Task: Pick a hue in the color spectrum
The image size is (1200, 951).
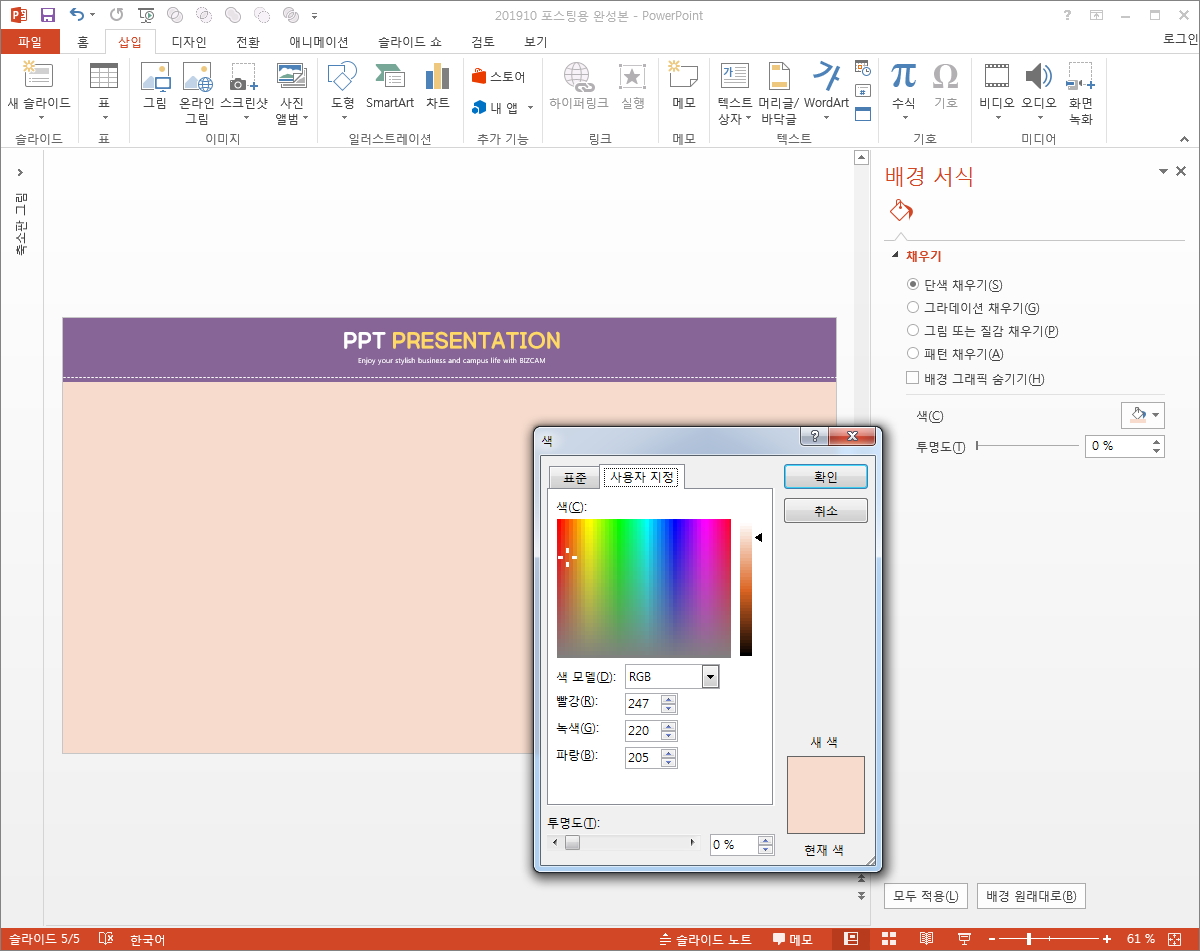Action: [644, 588]
